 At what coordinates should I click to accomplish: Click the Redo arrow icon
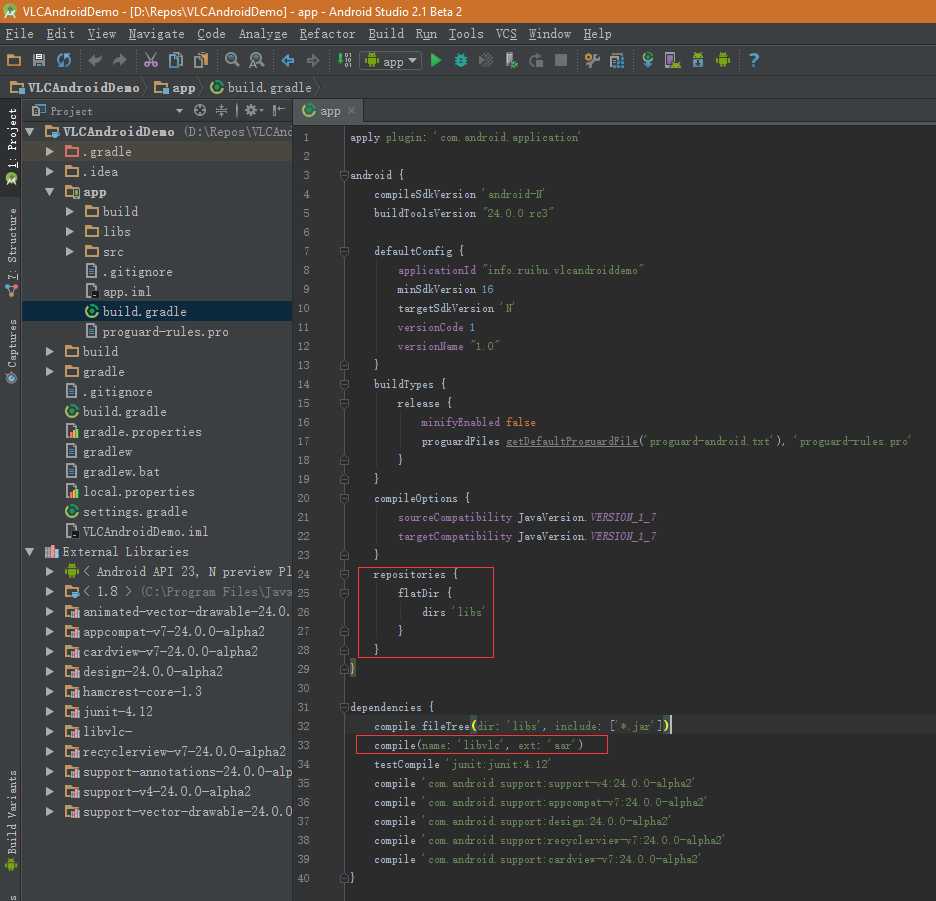tap(119, 60)
